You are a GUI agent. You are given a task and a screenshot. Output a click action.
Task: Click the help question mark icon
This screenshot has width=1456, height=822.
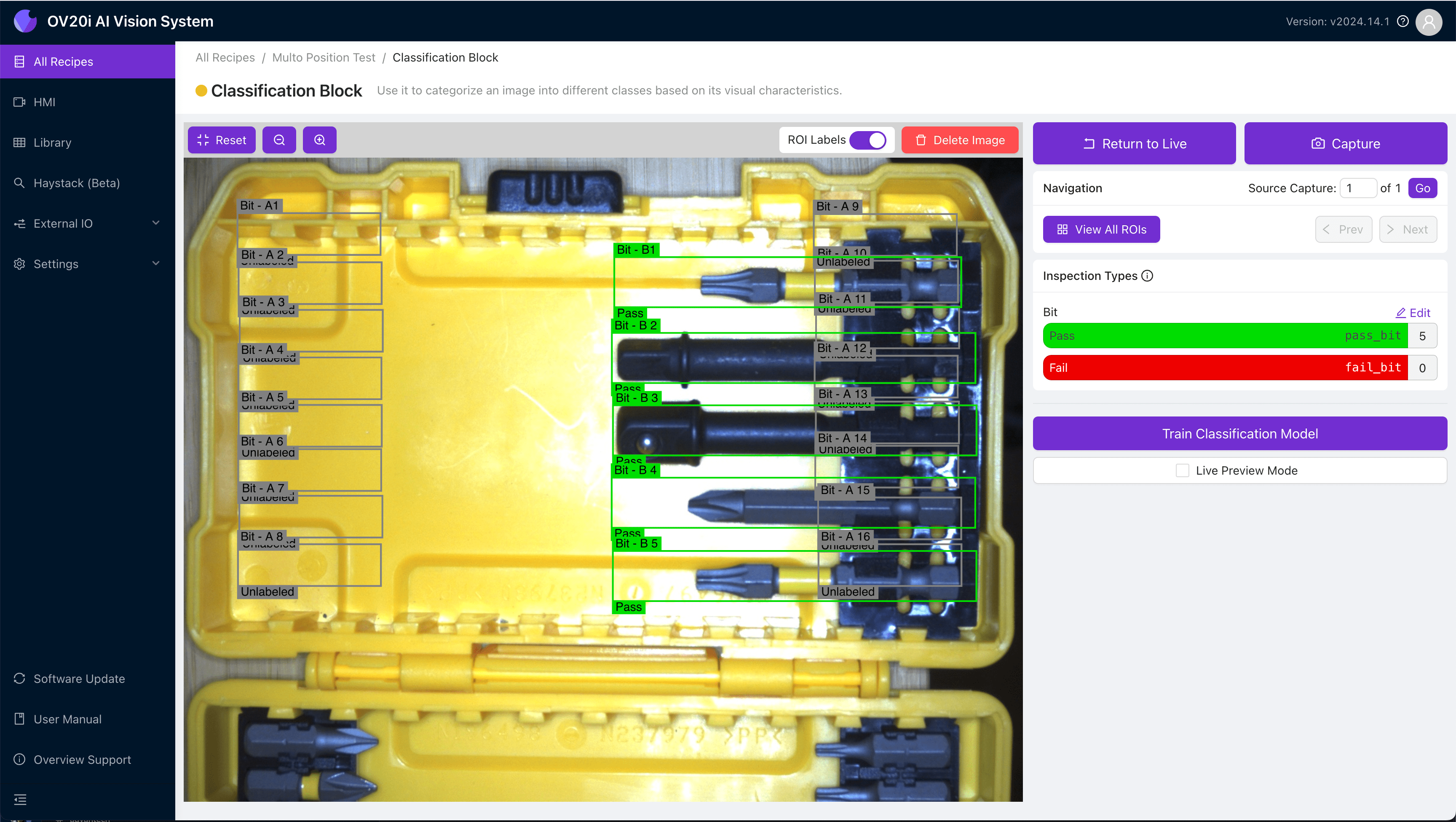tap(1403, 21)
